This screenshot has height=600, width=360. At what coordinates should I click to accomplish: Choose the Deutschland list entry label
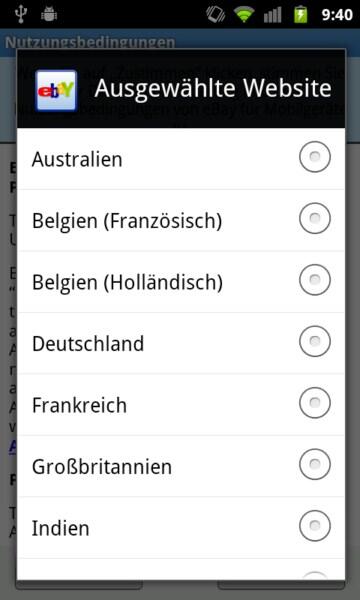(x=88, y=344)
